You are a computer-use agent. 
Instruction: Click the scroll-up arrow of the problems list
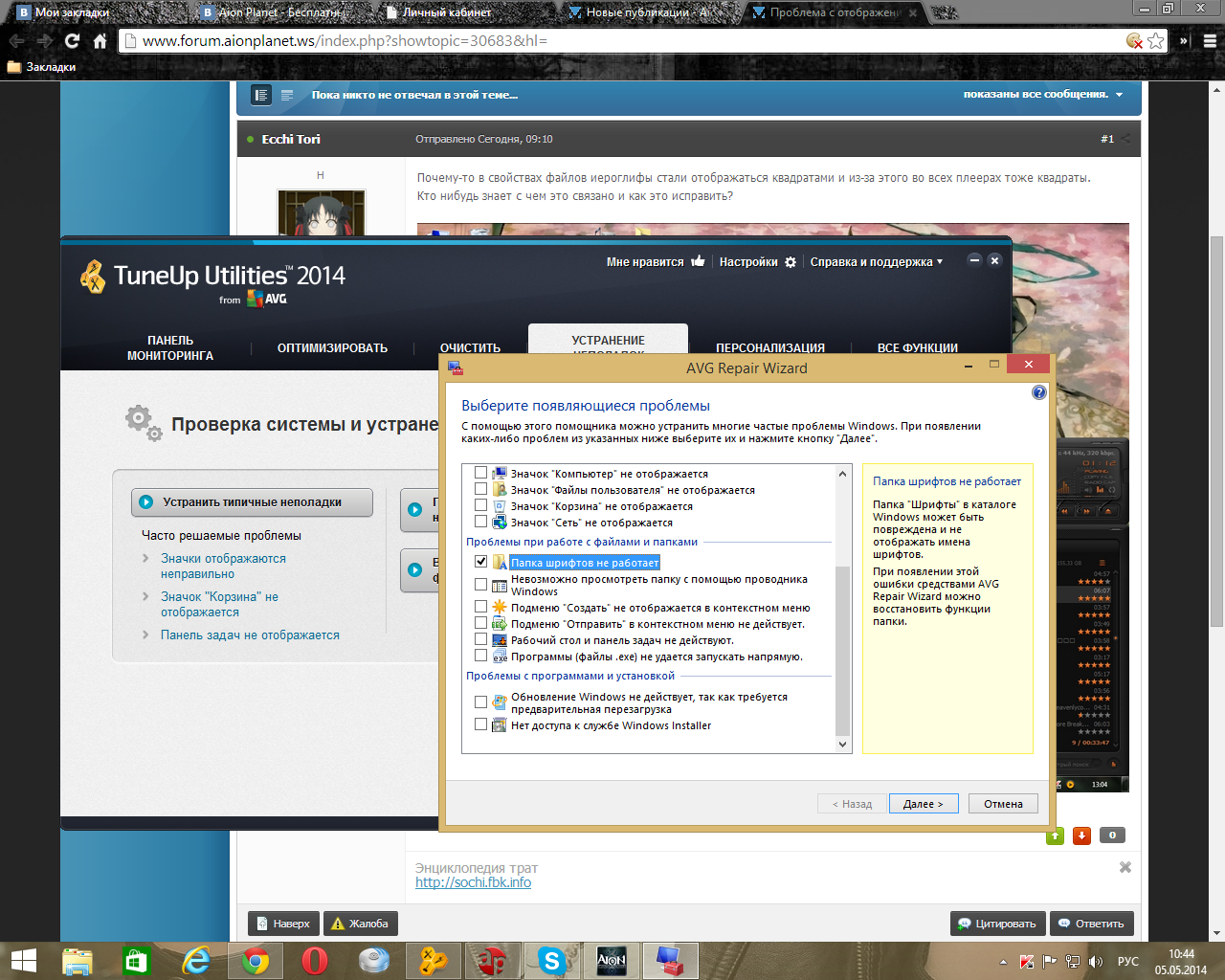coord(842,474)
